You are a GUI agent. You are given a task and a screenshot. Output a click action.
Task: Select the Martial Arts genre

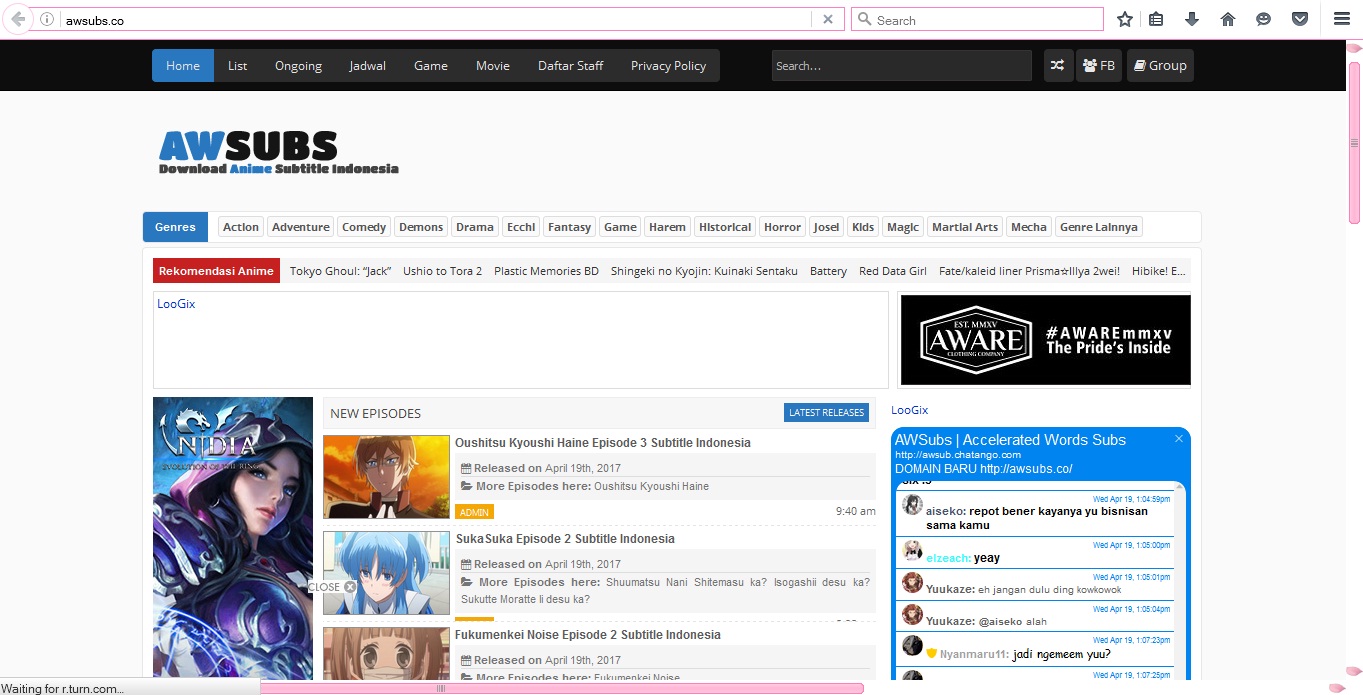tap(965, 227)
